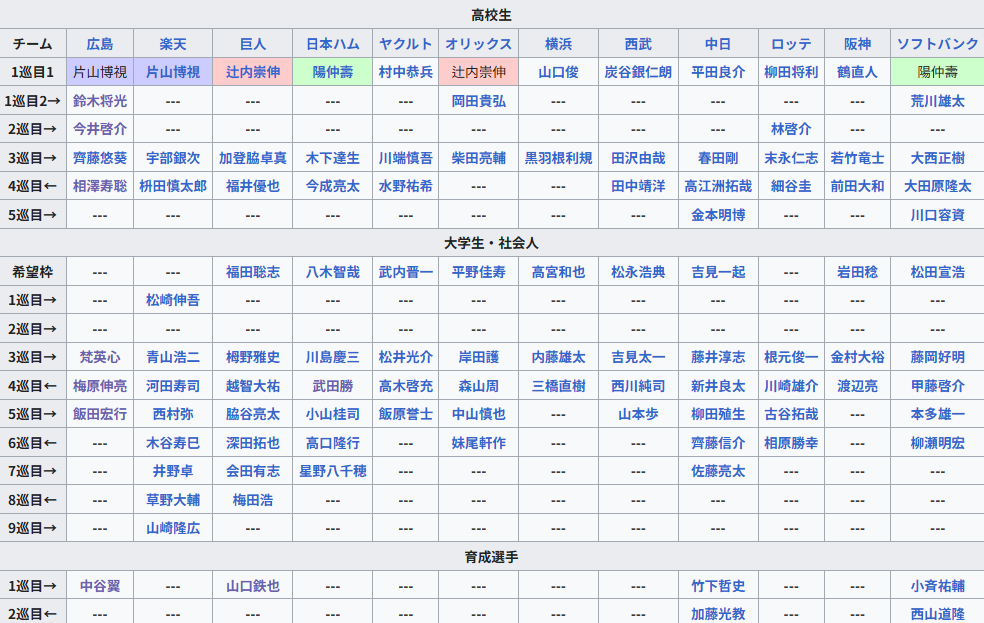Open player 平田良介

tap(718, 72)
